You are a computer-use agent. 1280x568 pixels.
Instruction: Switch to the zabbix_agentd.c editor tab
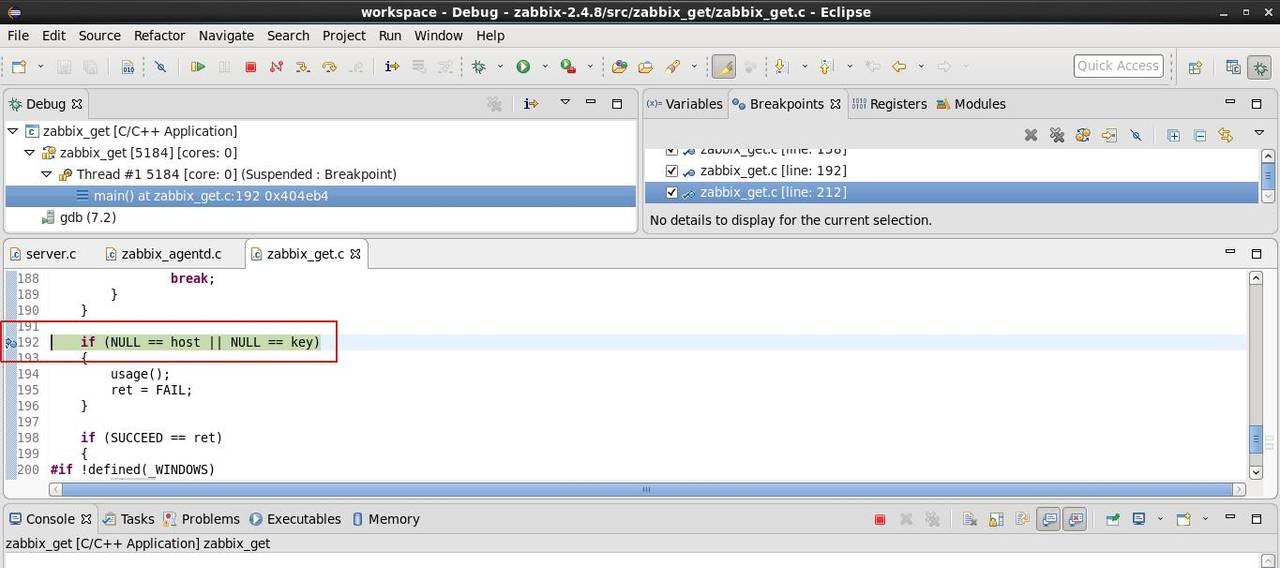(171, 254)
